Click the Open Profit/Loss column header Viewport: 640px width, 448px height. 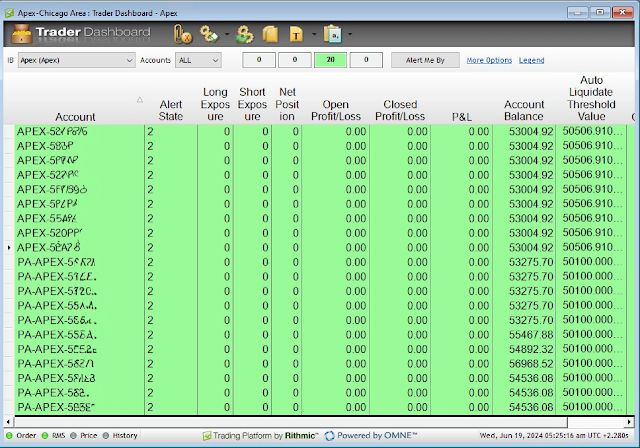[336, 111]
